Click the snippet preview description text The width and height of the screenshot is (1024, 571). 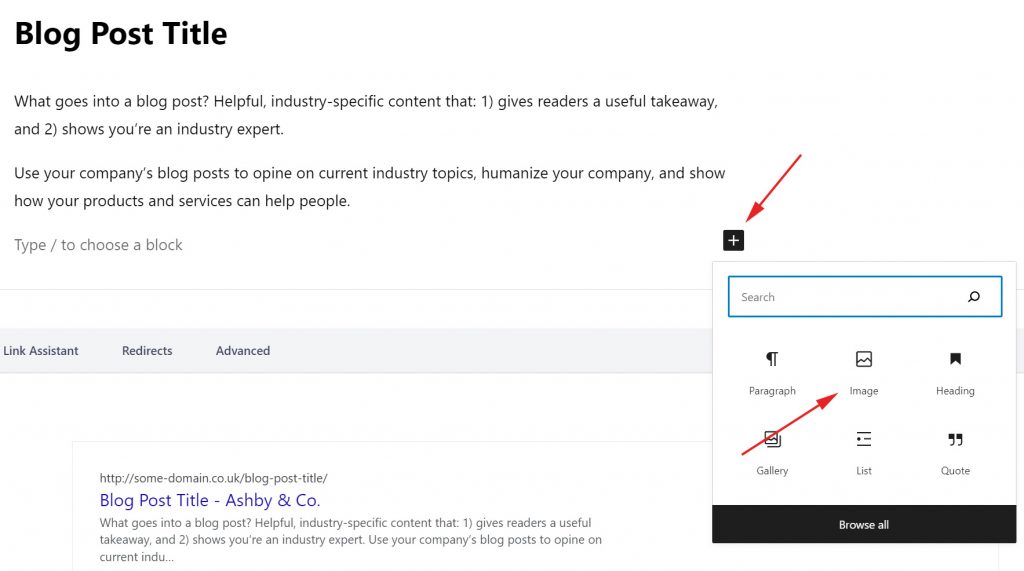pyautogui.click(x=351, y=540)
